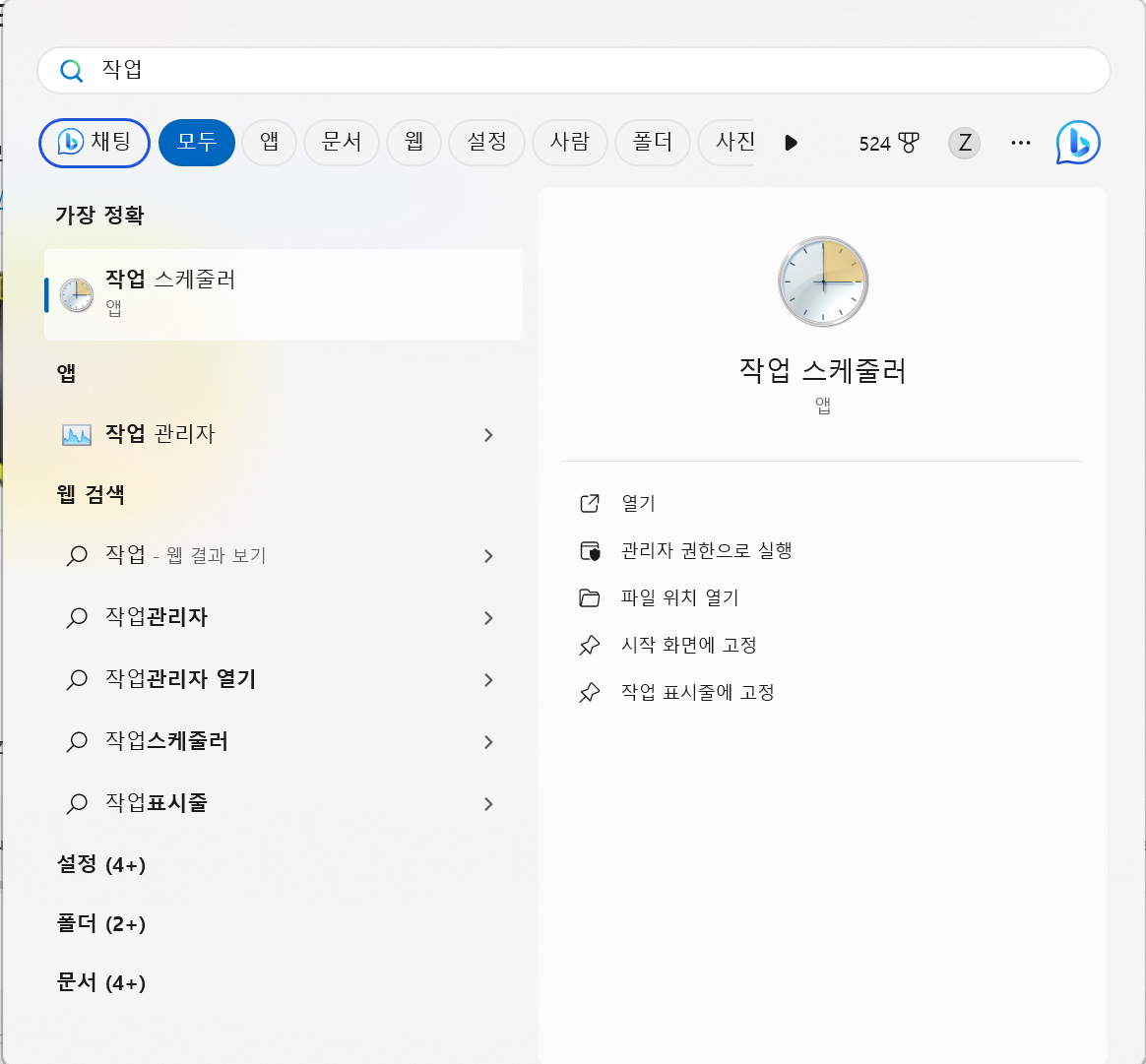Open the 작업관리자 열기 web suggestion

tap(284, 679)
